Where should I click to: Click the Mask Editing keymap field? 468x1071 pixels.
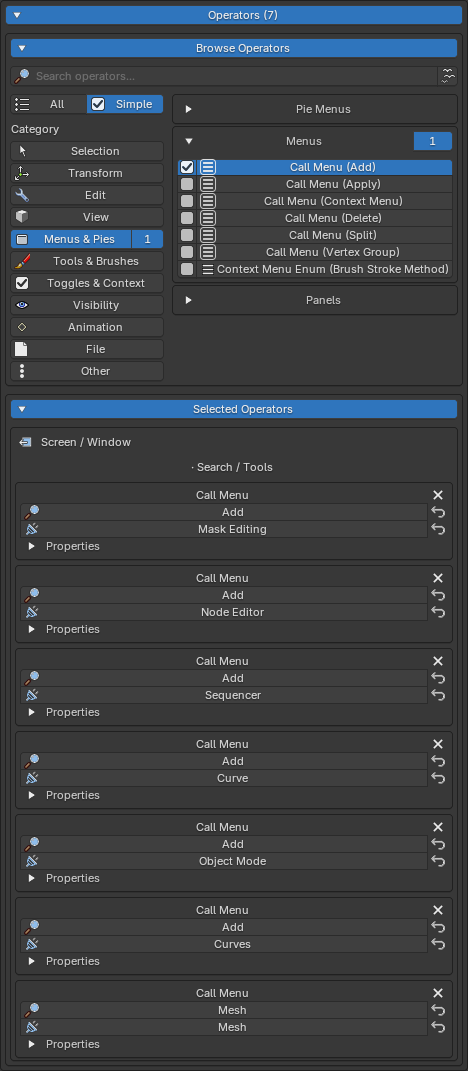coord(224,529)
